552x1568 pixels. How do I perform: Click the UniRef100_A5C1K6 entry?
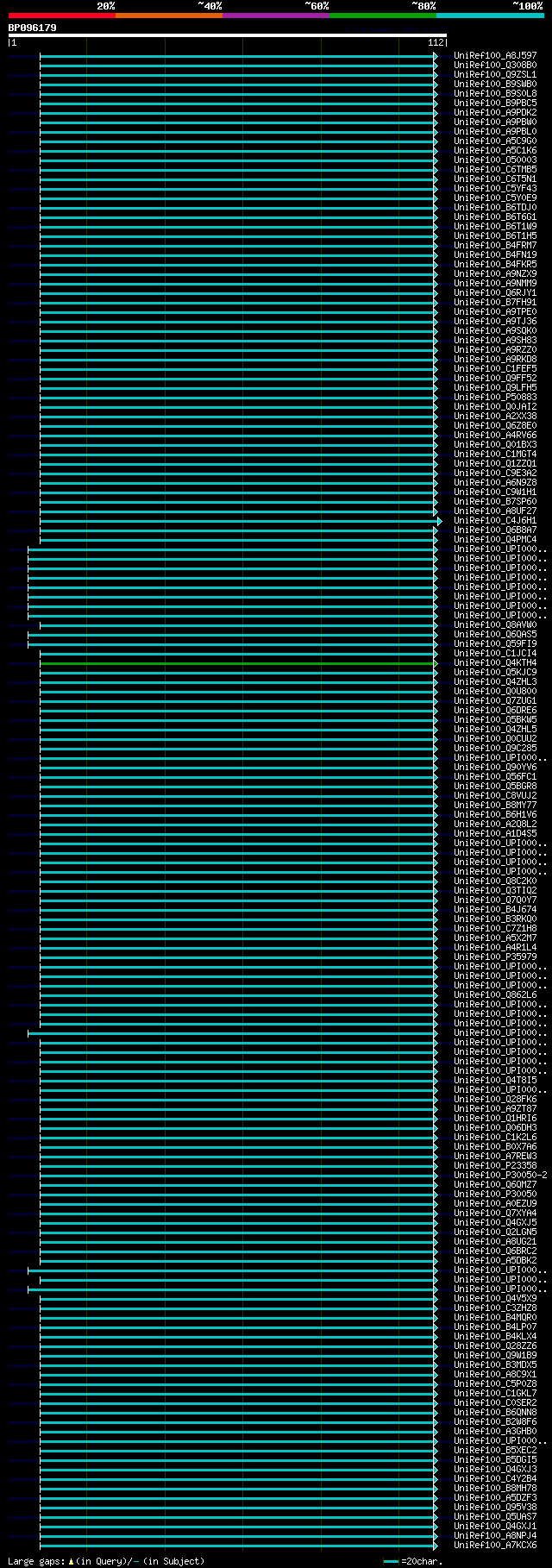pyautogui.click(x=495, y=150)
